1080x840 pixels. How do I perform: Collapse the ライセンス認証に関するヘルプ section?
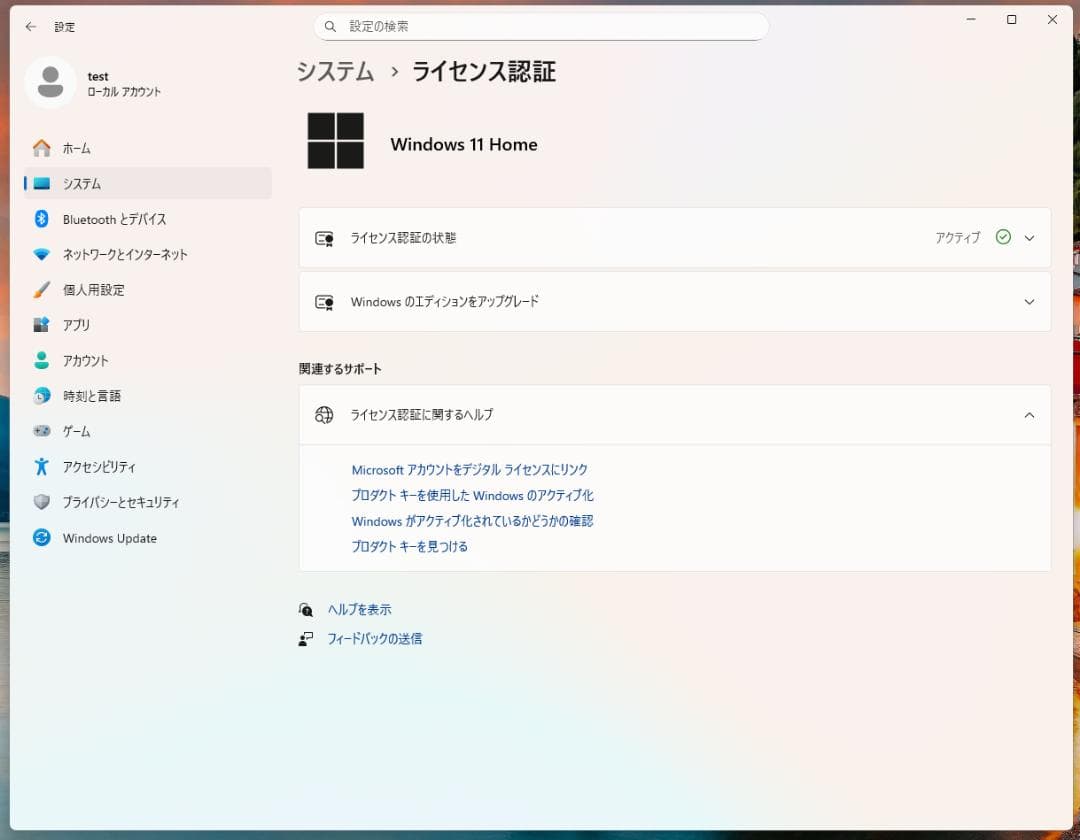(x=1029, y=414)
